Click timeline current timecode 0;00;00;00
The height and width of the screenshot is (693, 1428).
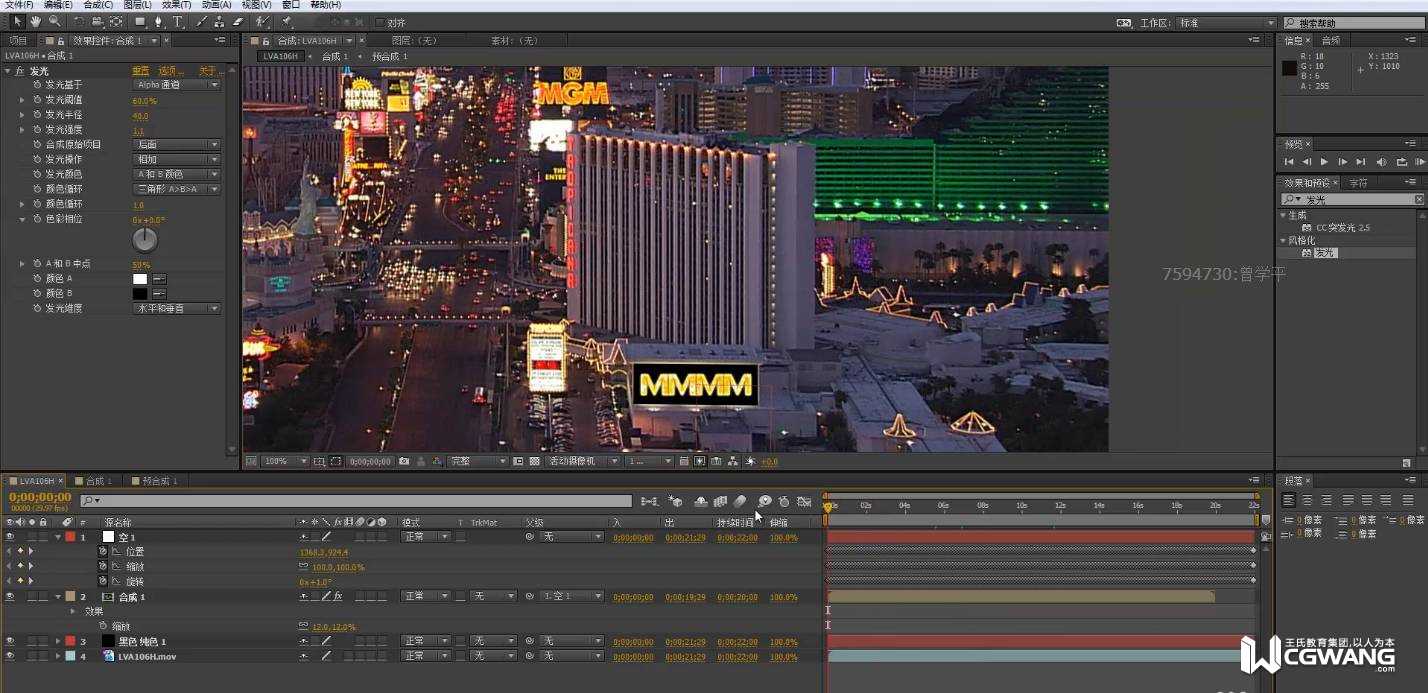[40, 497]
